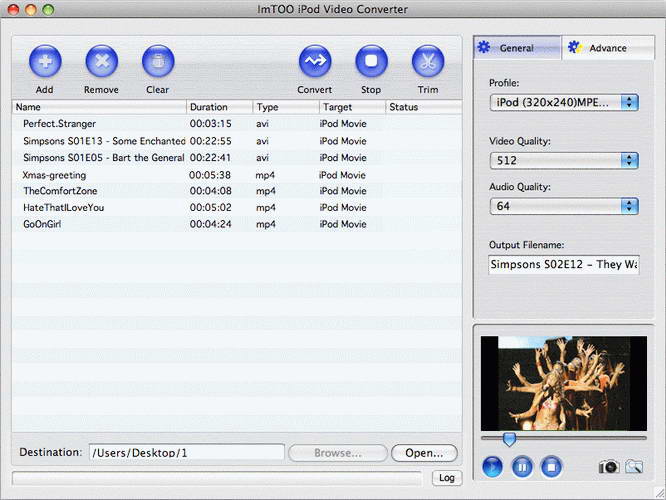Play the video preview
This screenshot has width=666, height=500.
coord(493,466)
